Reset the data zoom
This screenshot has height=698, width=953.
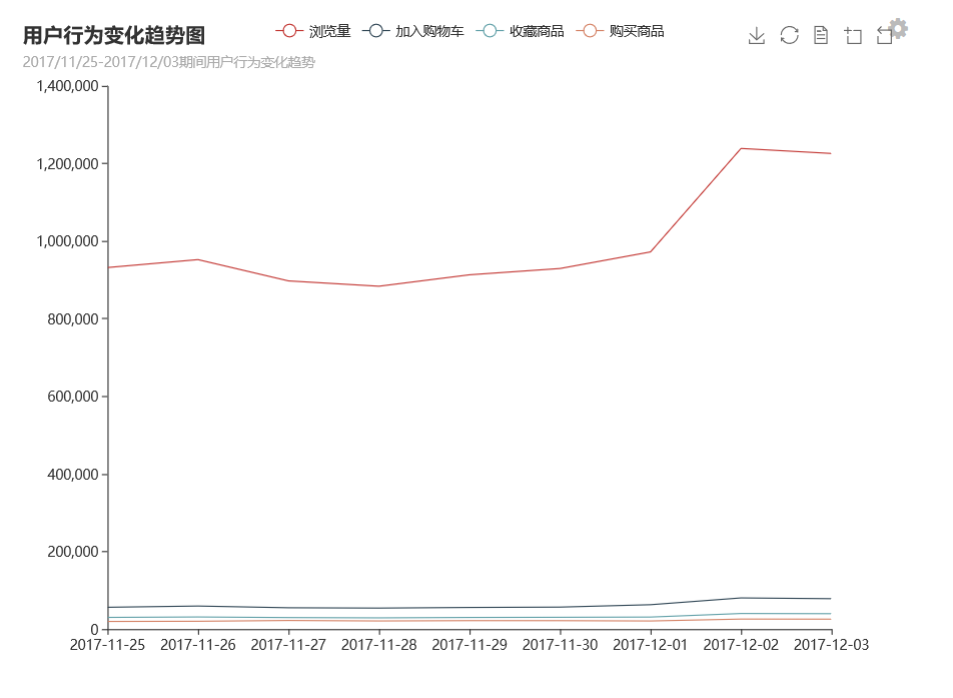click(x=884, y=36)
